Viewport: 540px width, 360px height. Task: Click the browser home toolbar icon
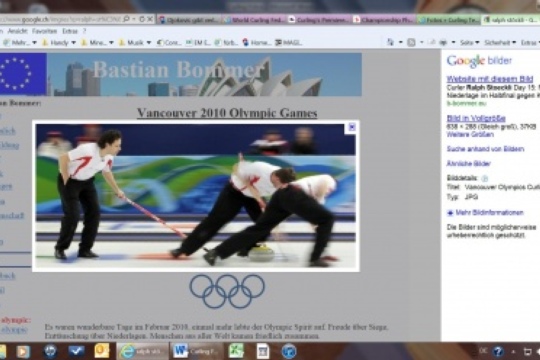[x=390, y=42]
